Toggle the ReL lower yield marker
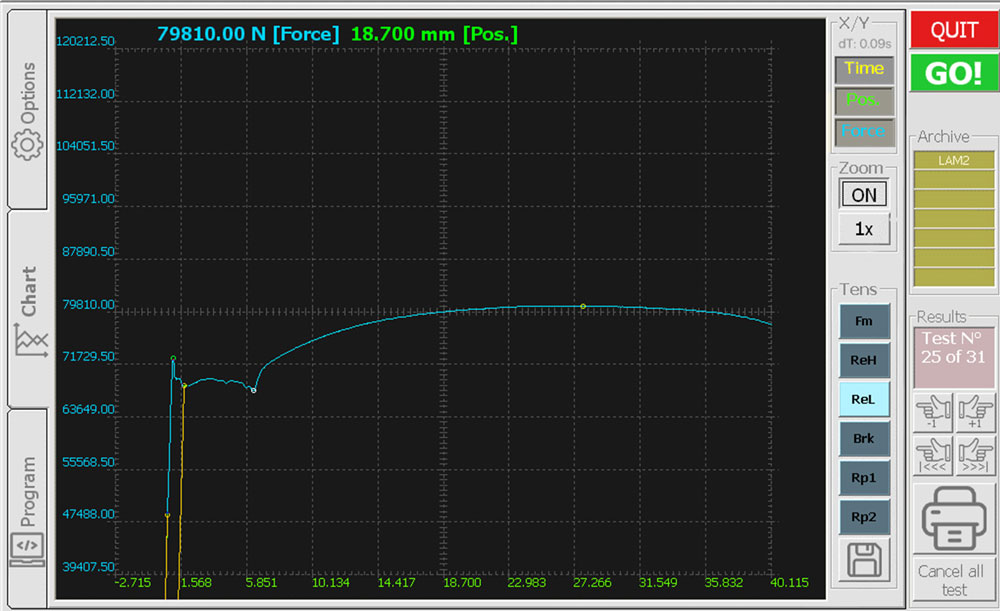The width and height of the screenshot is (1000, 611). (x=862, y=399)
